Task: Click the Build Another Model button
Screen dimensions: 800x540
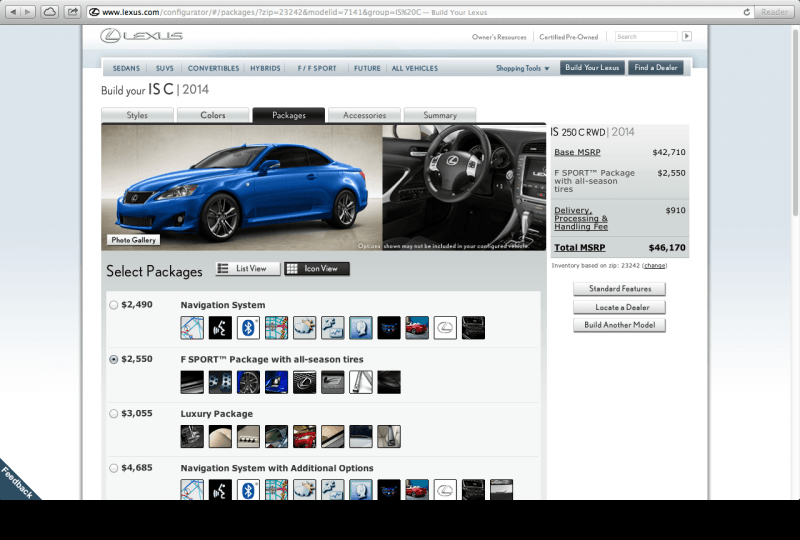Action: tap(619, 325)
